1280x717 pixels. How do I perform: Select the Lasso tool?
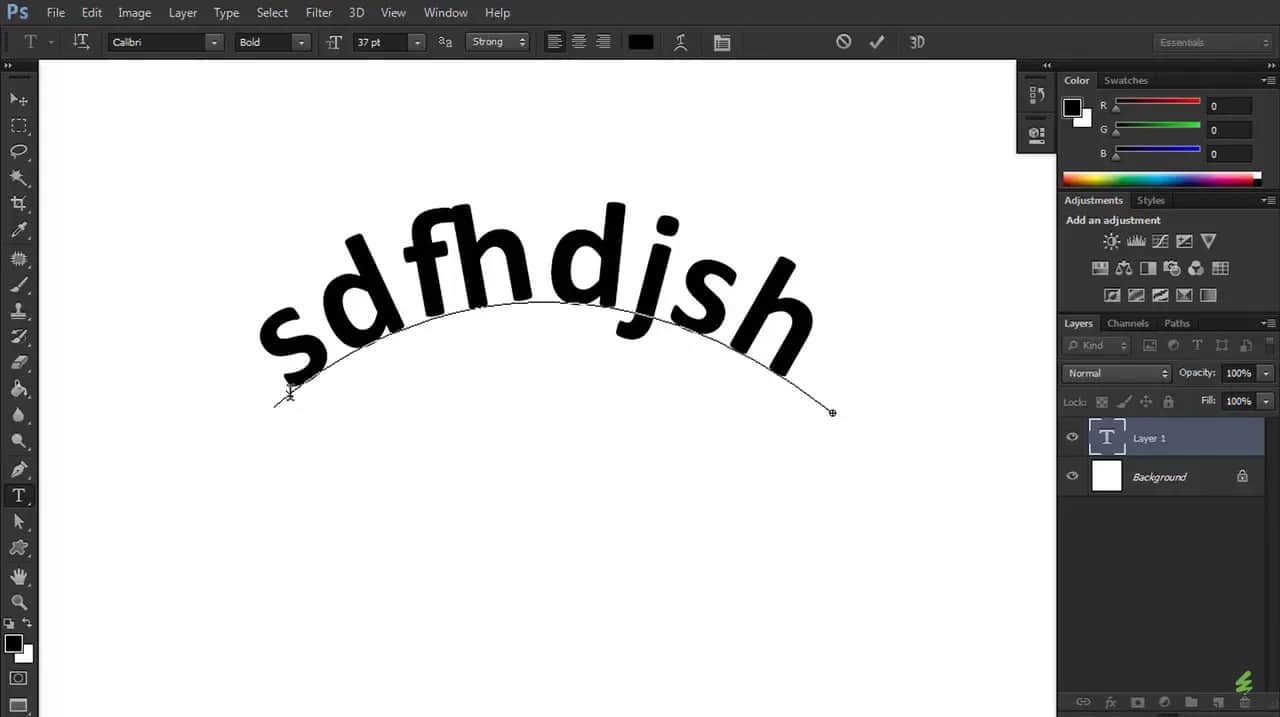[x=18, y=152]
